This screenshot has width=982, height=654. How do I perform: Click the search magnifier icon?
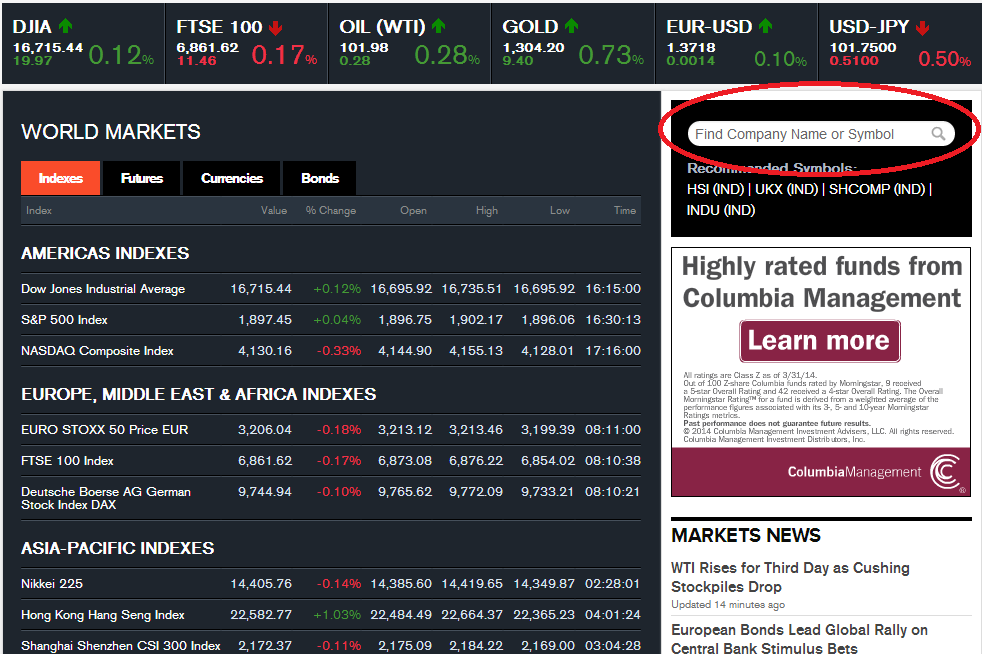pos(938,133)
